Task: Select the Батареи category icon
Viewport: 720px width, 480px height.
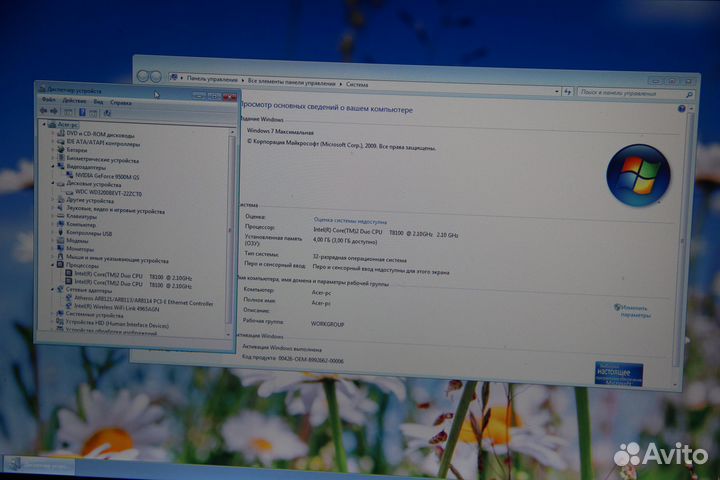Action: (x=61, y=149)
